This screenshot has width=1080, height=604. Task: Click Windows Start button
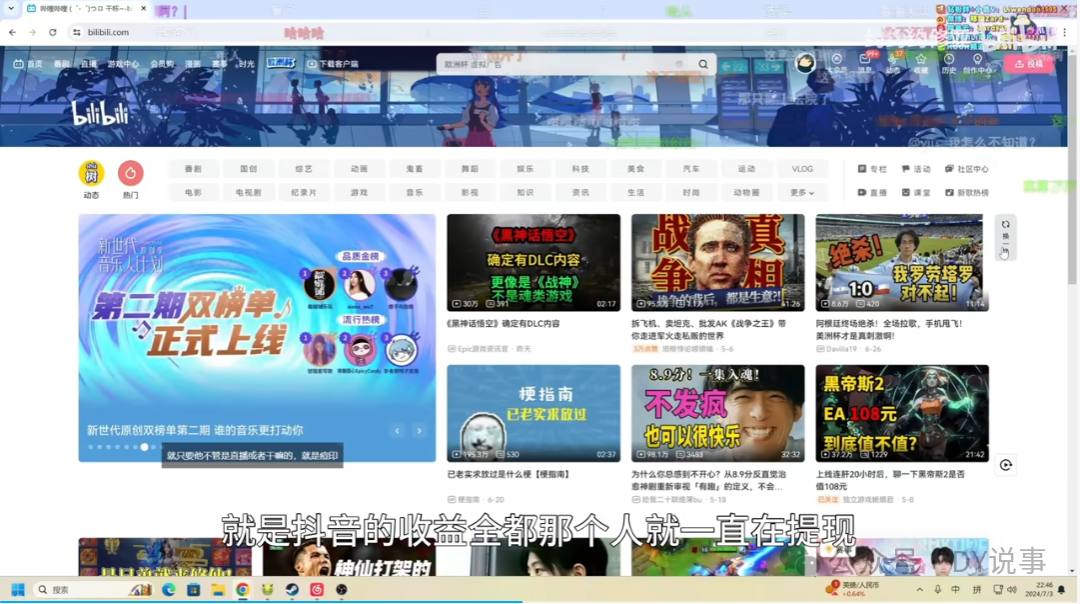point(18,590)
